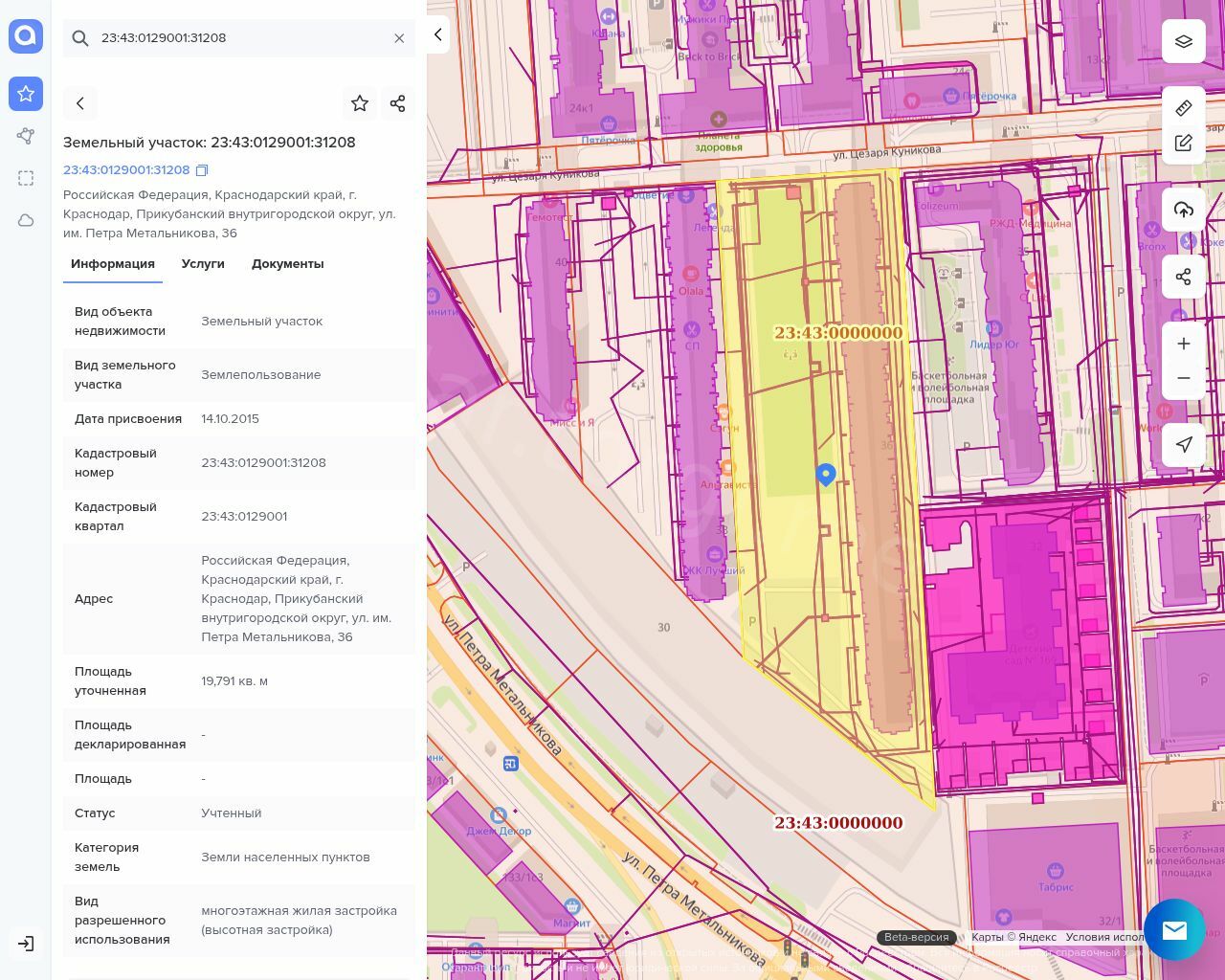Collapse the information side panel
Screen dimensions: 1225x980
pyautogui.click(x=438, y=35)
